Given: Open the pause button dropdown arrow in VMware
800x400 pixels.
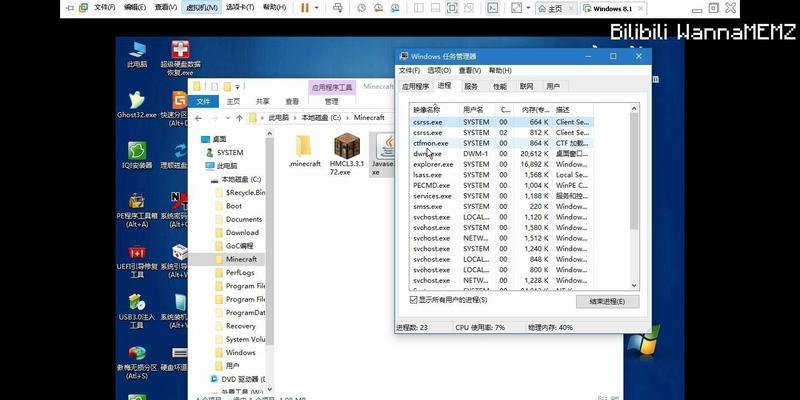Looking at the screenshot, I should [317, 8].
